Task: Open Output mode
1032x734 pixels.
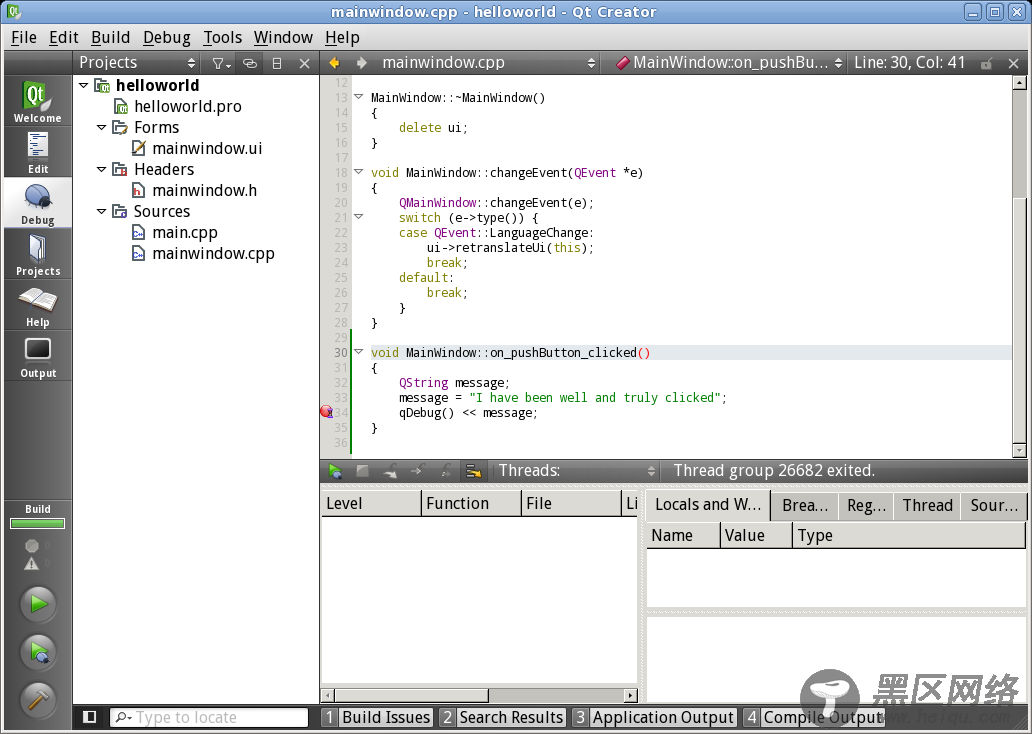Action: point(38,357)
